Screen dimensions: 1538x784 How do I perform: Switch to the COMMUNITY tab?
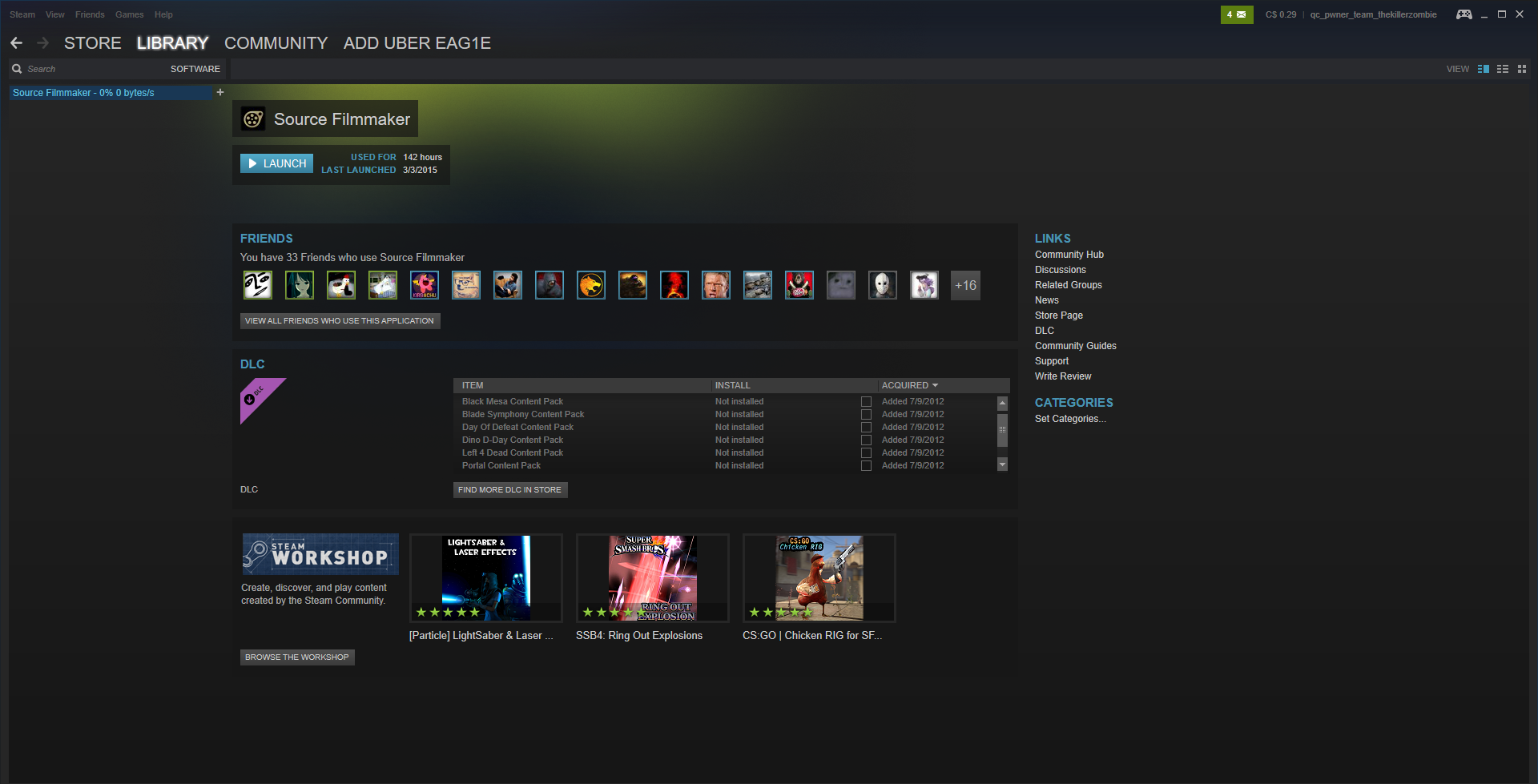click(276, 43)
